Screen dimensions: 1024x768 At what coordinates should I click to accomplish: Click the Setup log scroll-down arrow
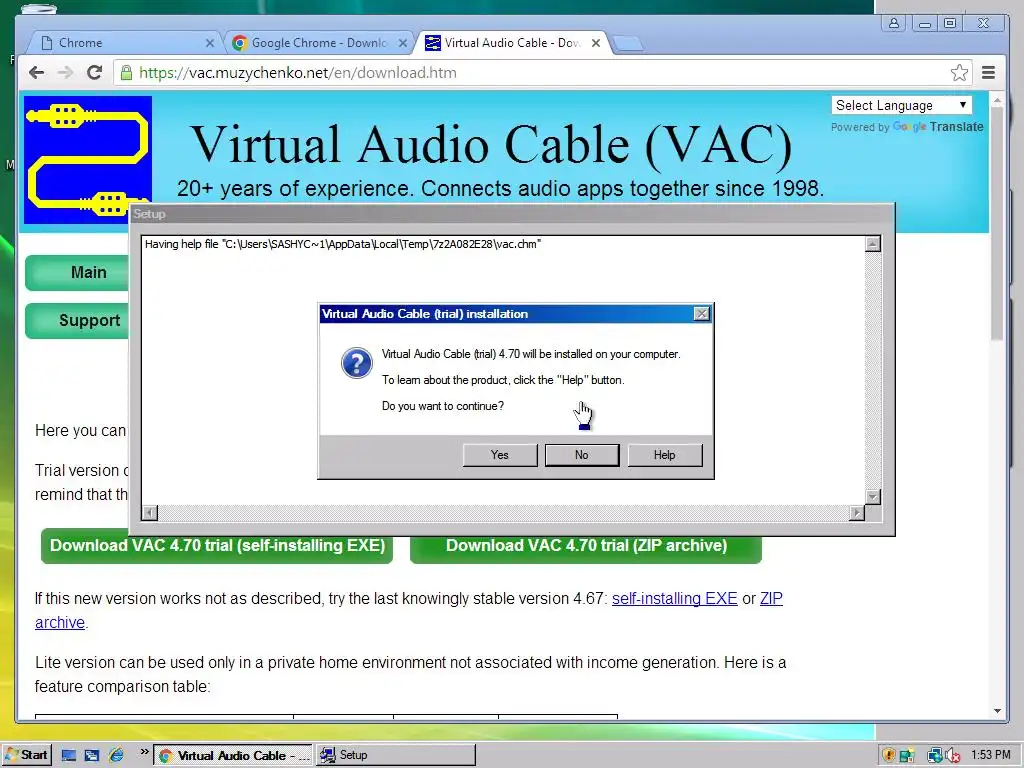872,497
